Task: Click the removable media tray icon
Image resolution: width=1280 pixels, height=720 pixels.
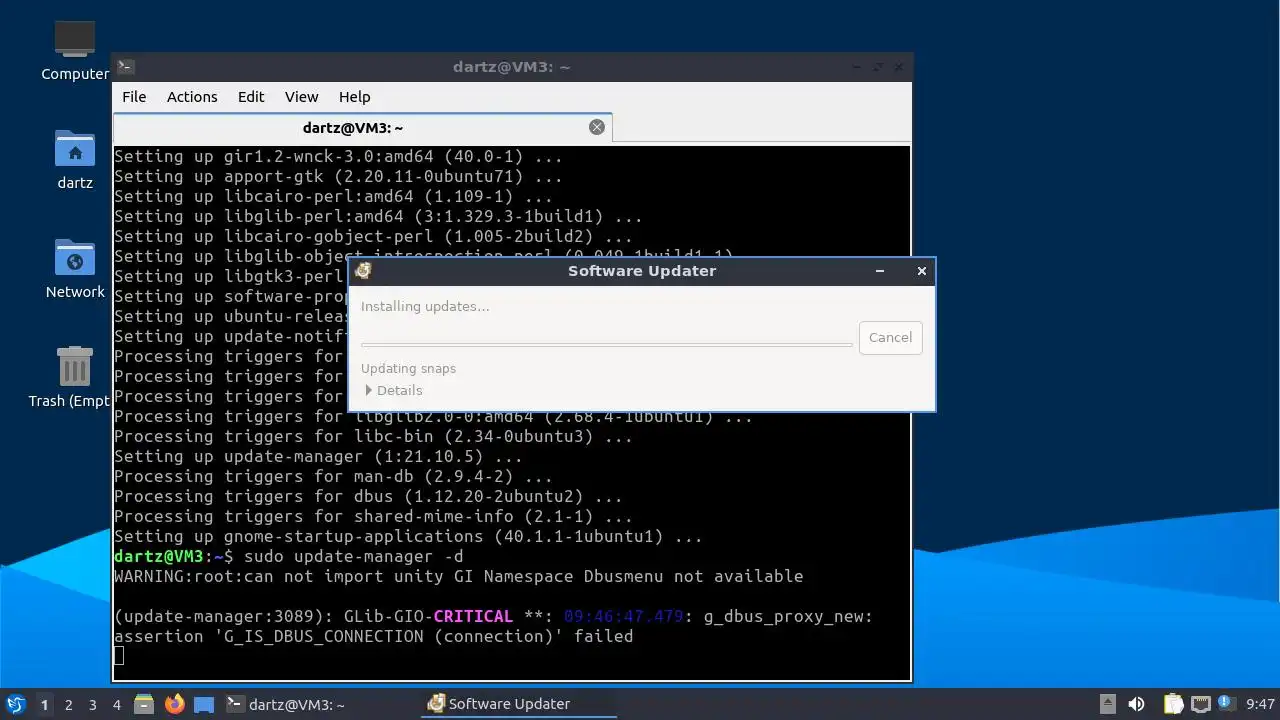Action: 1107,704
